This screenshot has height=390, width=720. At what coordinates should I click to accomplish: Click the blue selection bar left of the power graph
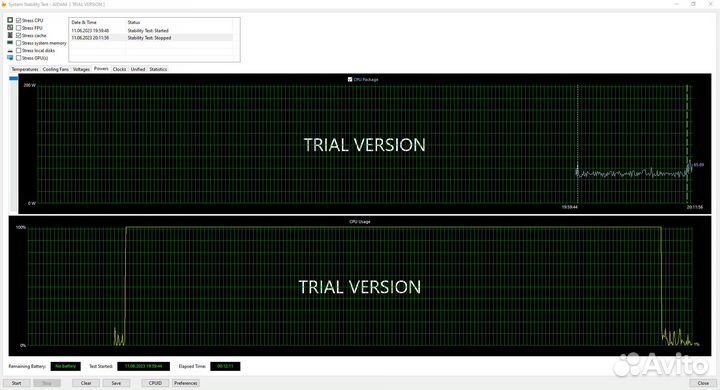tap(14, 79)
